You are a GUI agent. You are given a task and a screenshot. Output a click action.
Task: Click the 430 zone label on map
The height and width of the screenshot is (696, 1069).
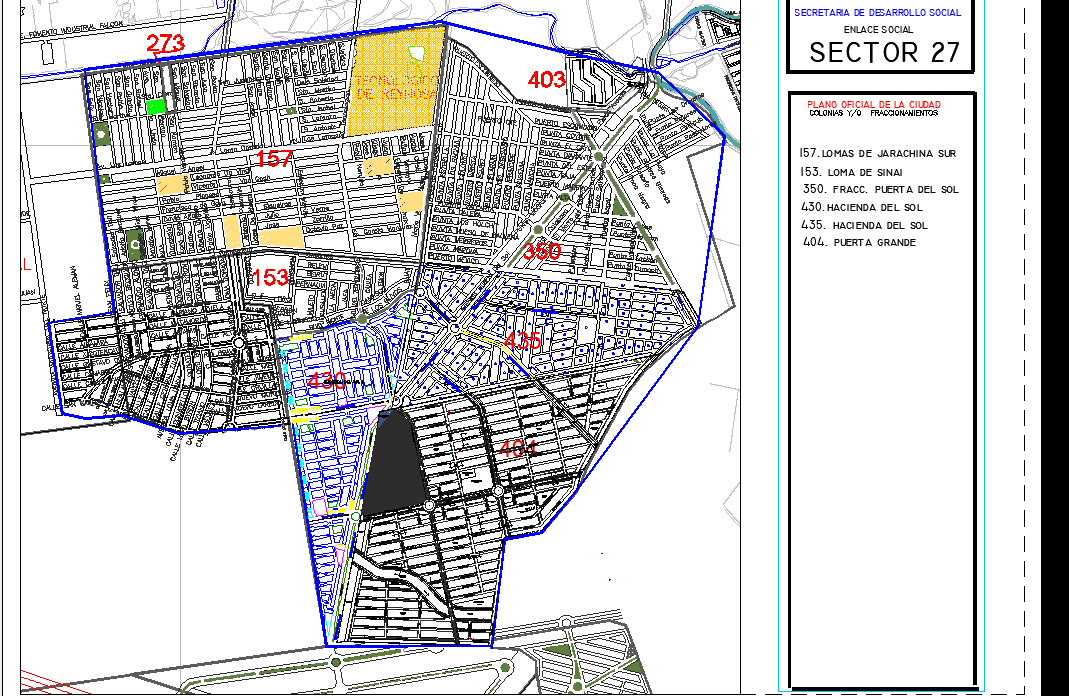pyautogui.click(x=327, y=381)
